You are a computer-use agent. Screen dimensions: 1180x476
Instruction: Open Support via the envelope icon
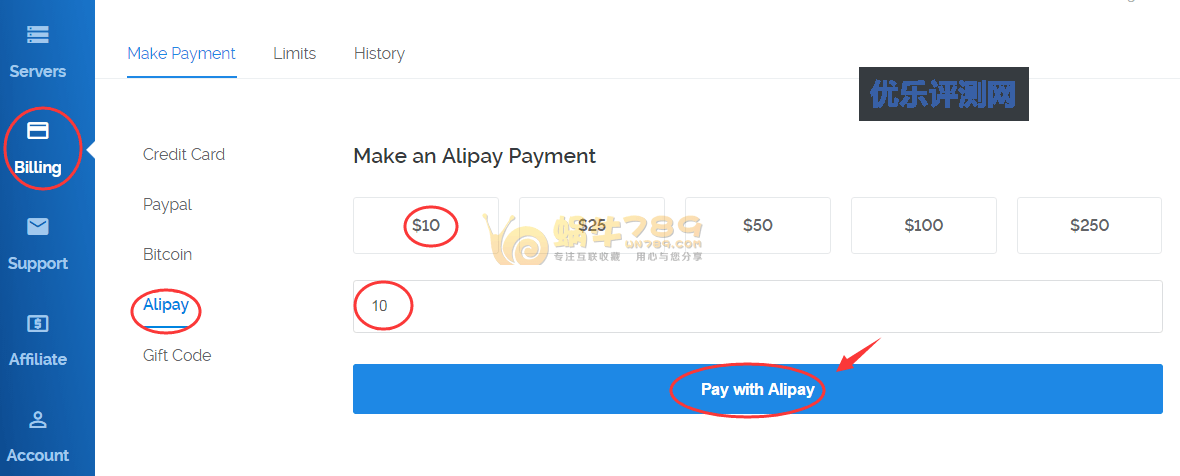click(x=38, y=227)
